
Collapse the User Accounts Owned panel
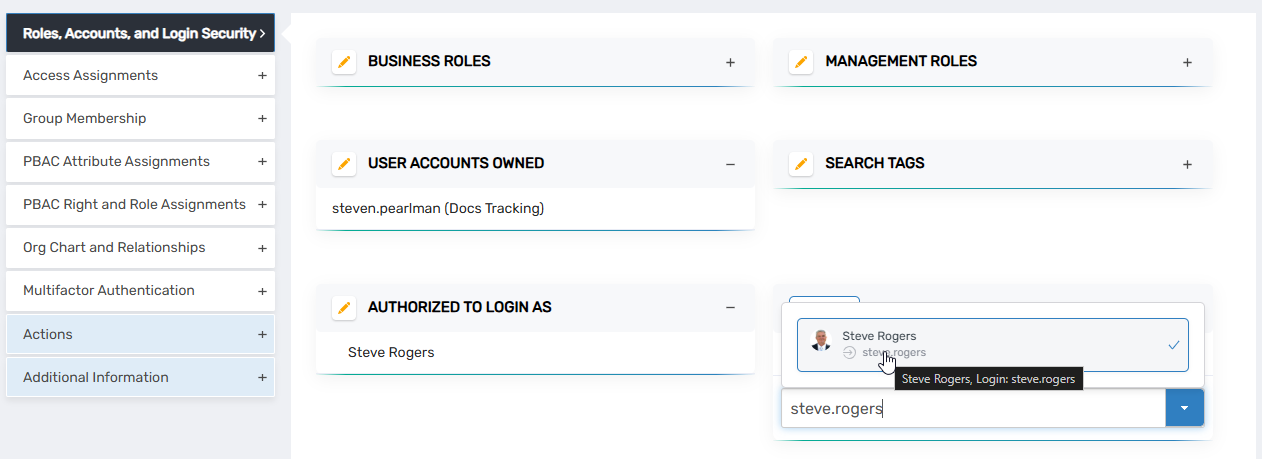point(730,164)
